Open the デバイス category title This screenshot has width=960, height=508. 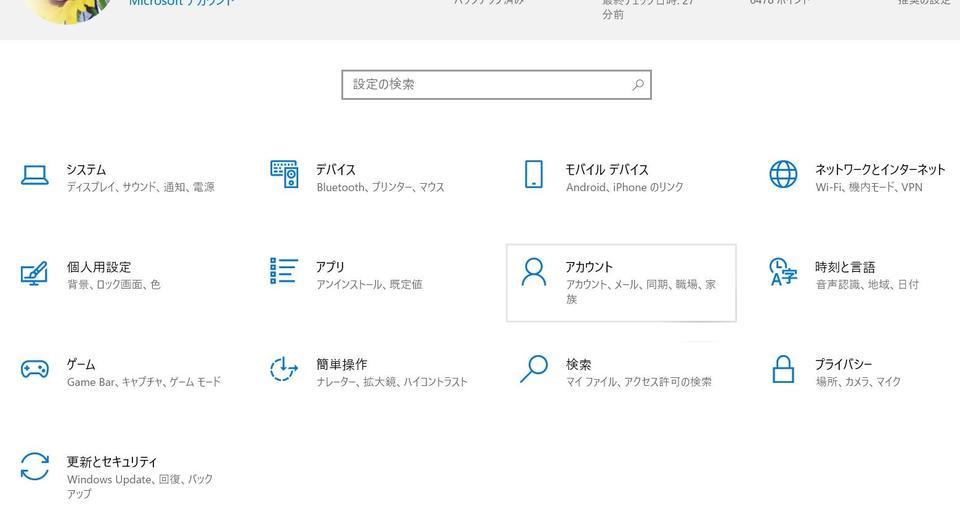pos(336,170)
